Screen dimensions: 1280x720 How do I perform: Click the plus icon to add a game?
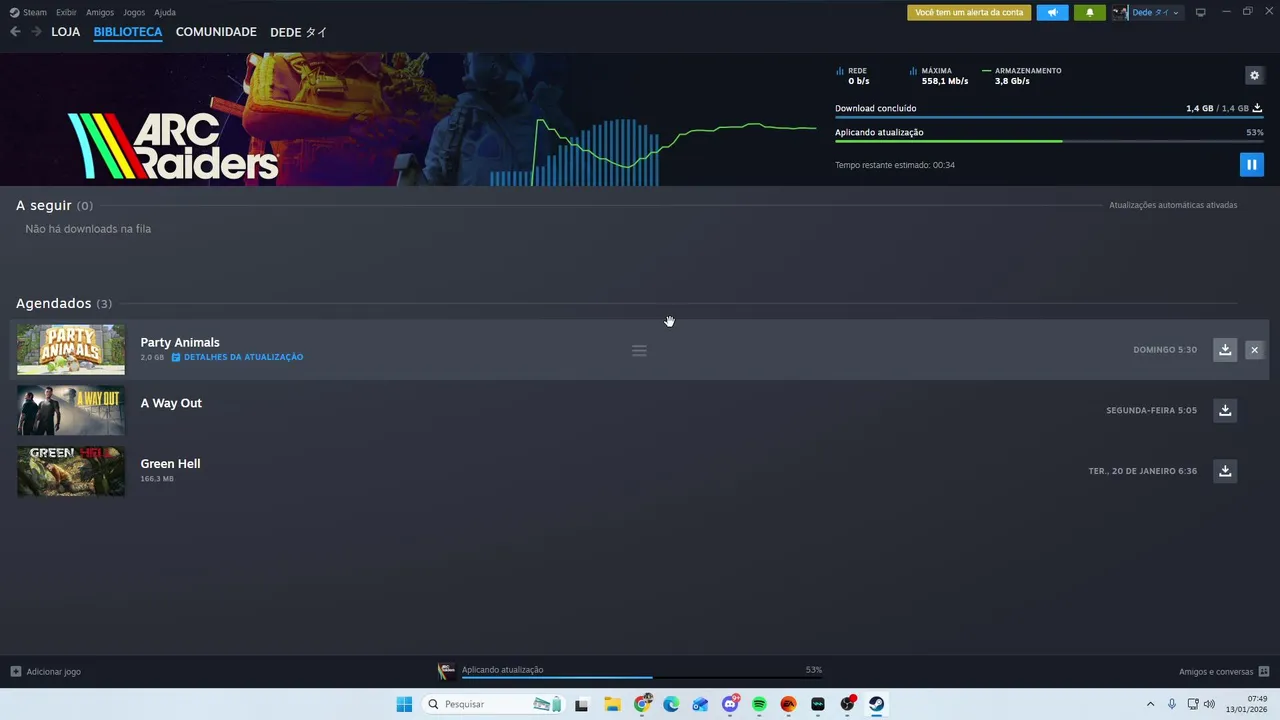[15, 672]
